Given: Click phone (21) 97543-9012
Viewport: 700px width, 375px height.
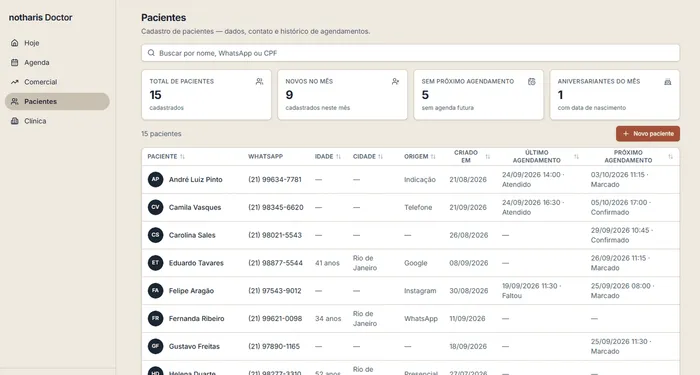Looking at the screenshot, I should pos(275,291).
